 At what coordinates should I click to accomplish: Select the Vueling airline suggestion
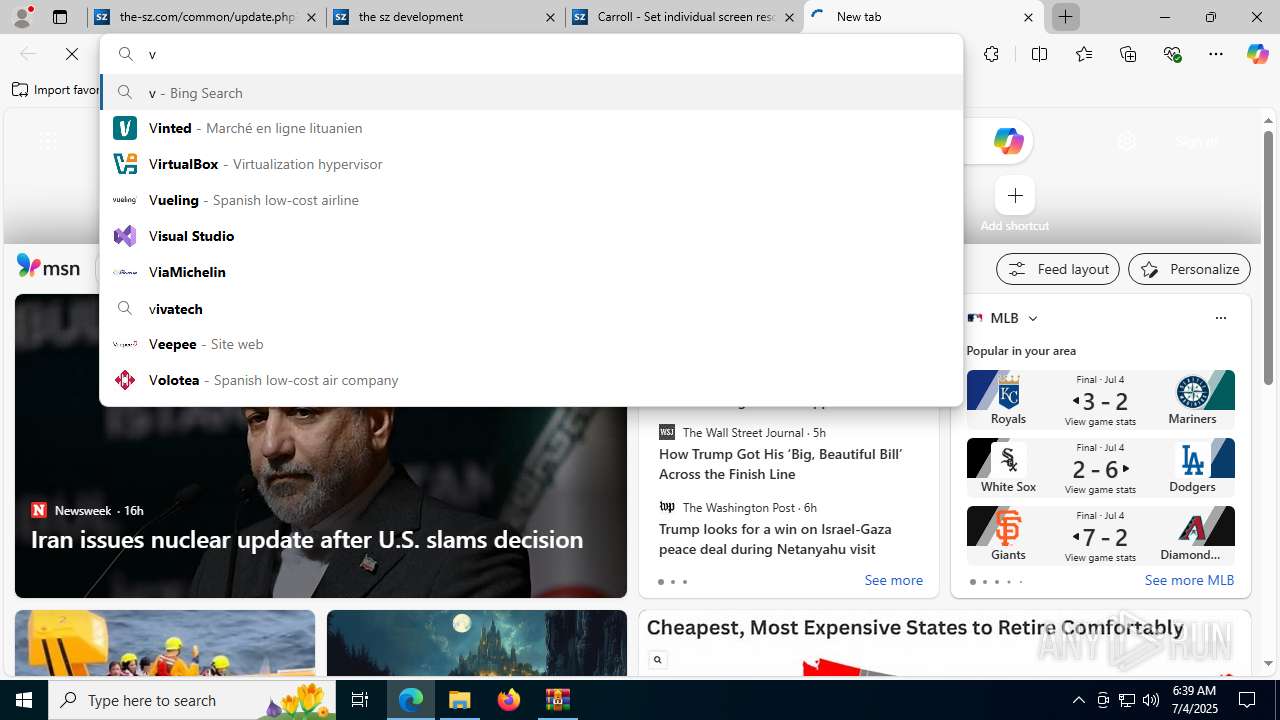531,200
